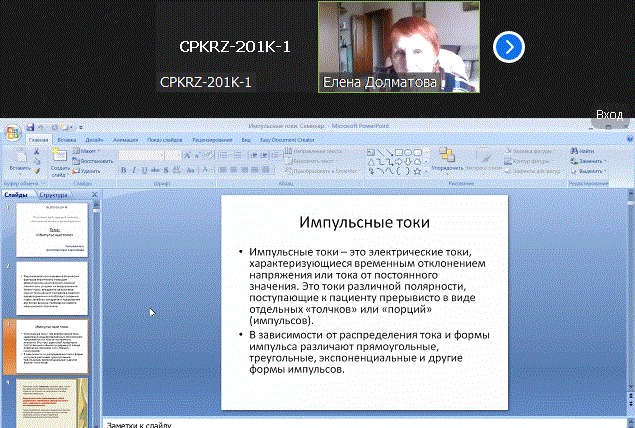This screenshot has height=428, width=635.
Task: Undo the last action in the Quick Access toolbar
Action: 40,128
